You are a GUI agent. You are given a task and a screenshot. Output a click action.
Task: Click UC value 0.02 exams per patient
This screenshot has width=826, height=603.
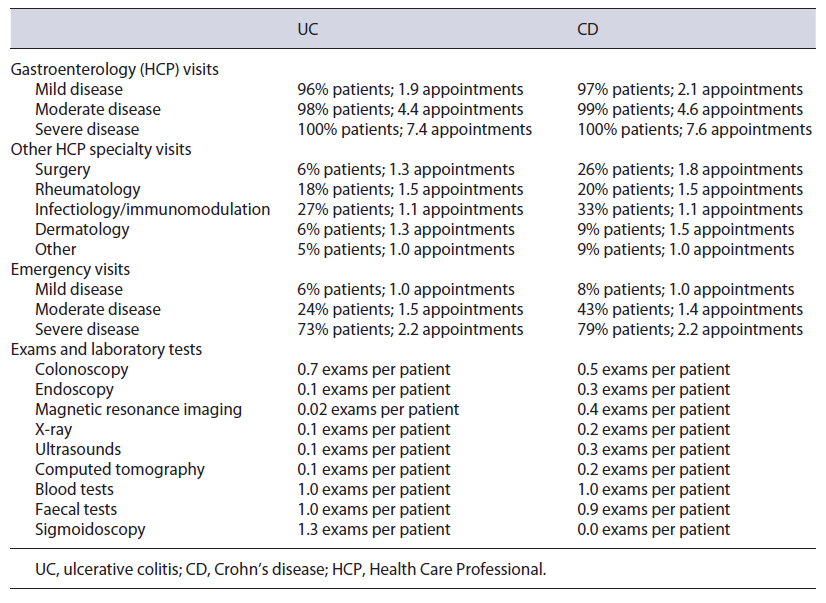click(378, 410)
